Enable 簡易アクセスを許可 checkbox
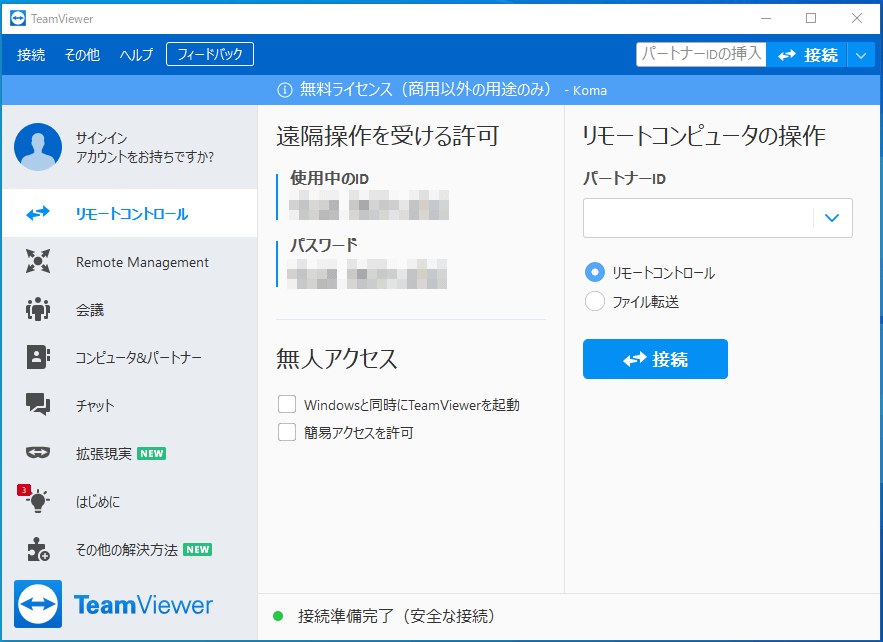Screen dimensions: 883x642 pos(287,432)
